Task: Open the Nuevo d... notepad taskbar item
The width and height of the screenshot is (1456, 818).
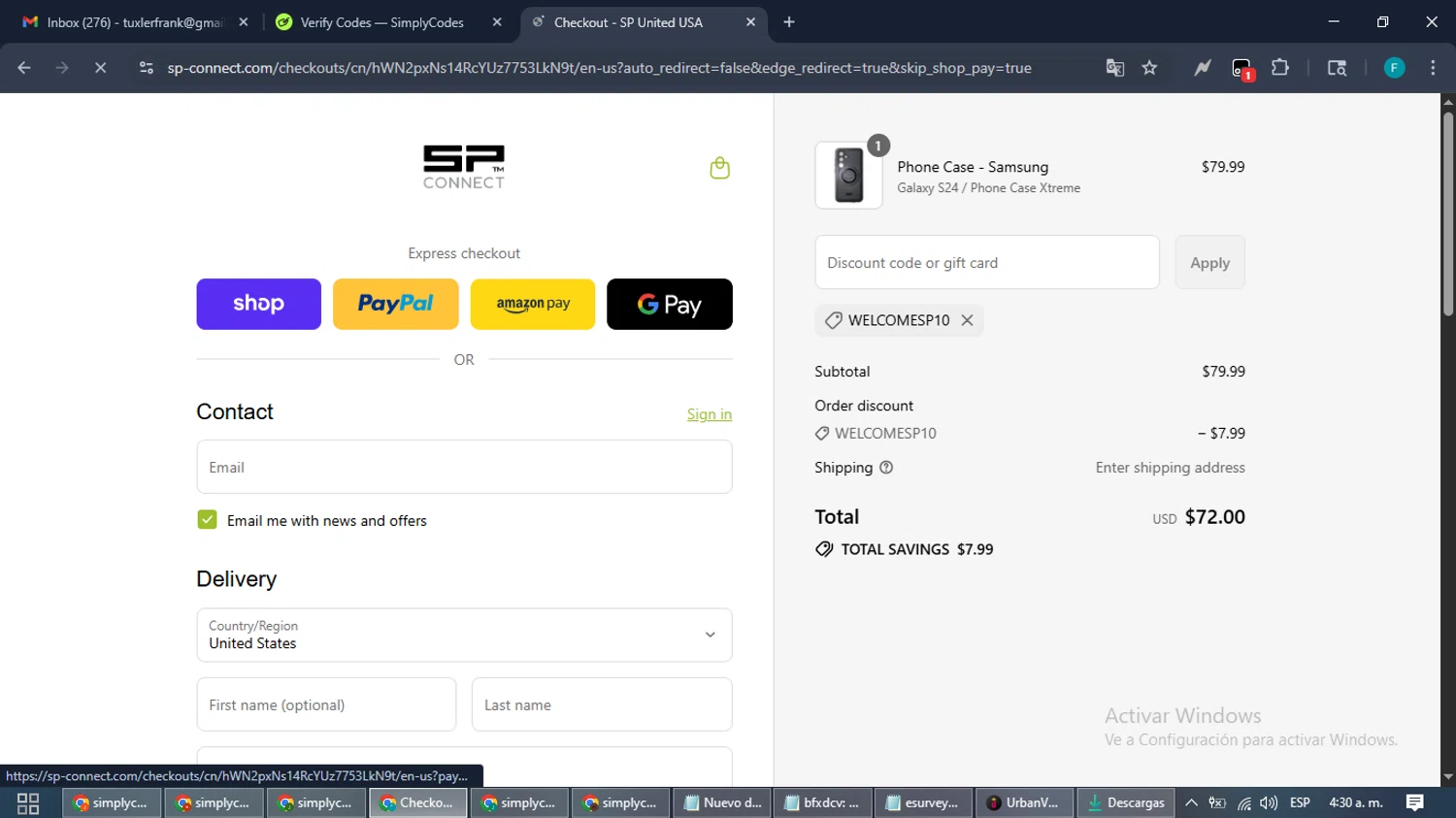Action: (x=723, y=802)
